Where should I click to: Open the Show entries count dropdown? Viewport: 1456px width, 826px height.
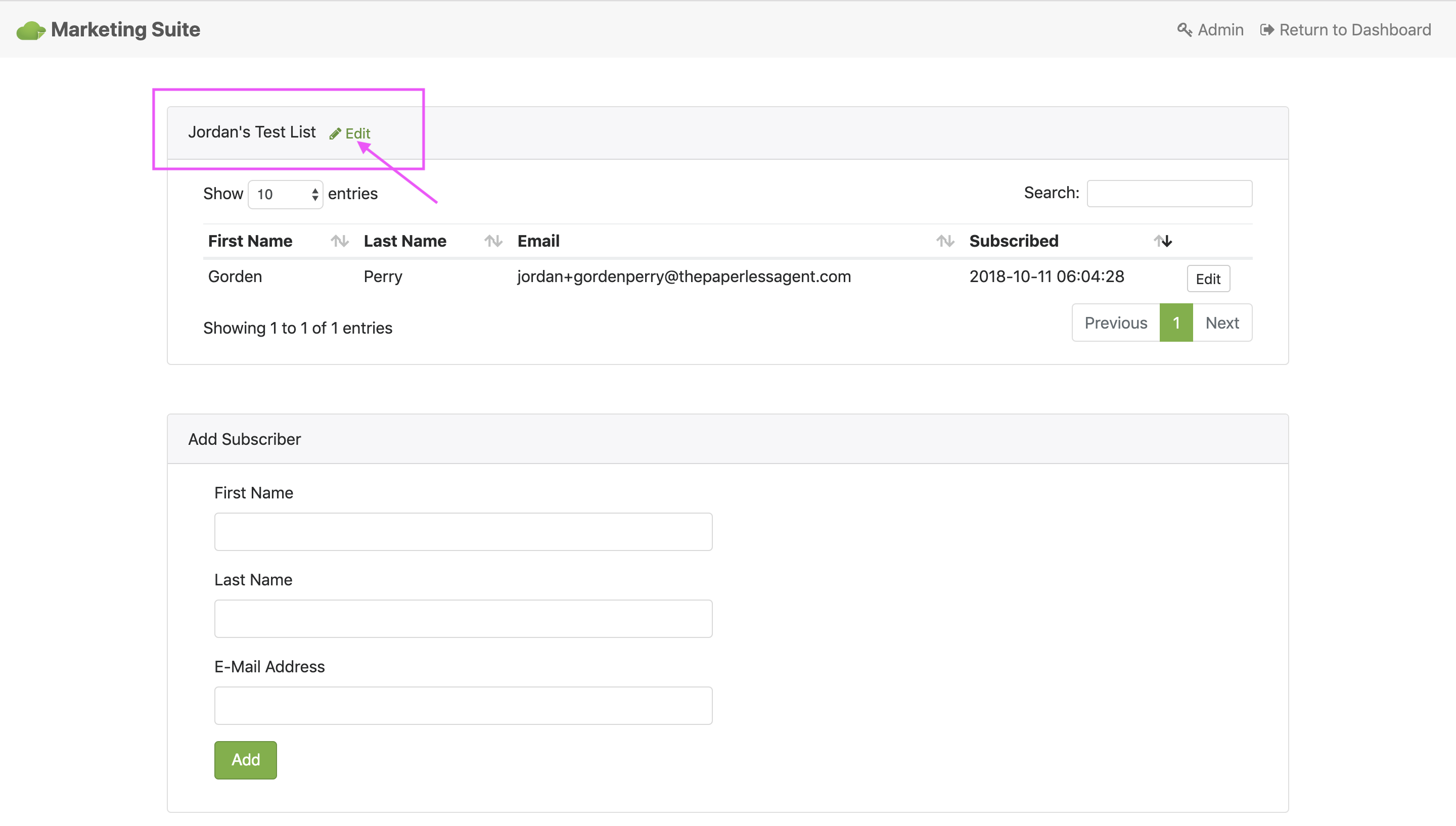[285, 194]
